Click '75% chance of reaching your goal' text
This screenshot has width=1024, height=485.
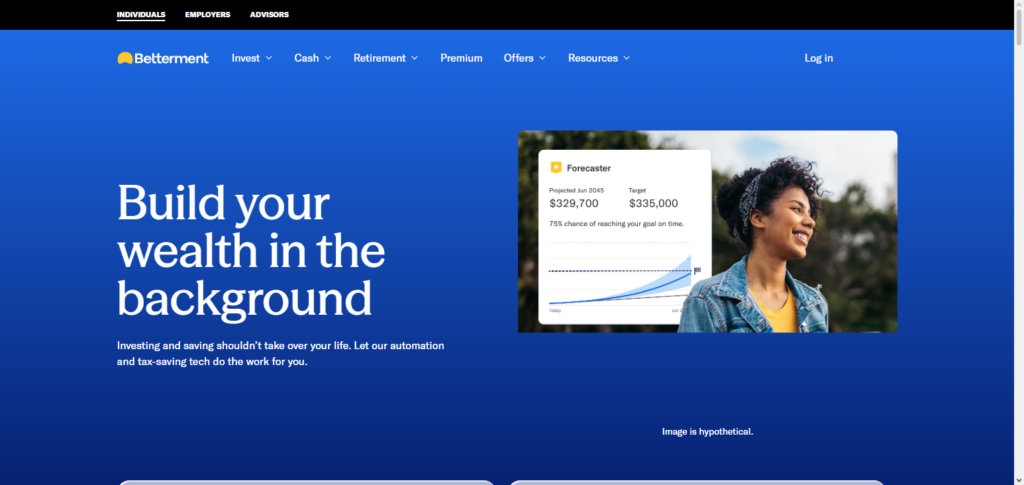point(616,224)
